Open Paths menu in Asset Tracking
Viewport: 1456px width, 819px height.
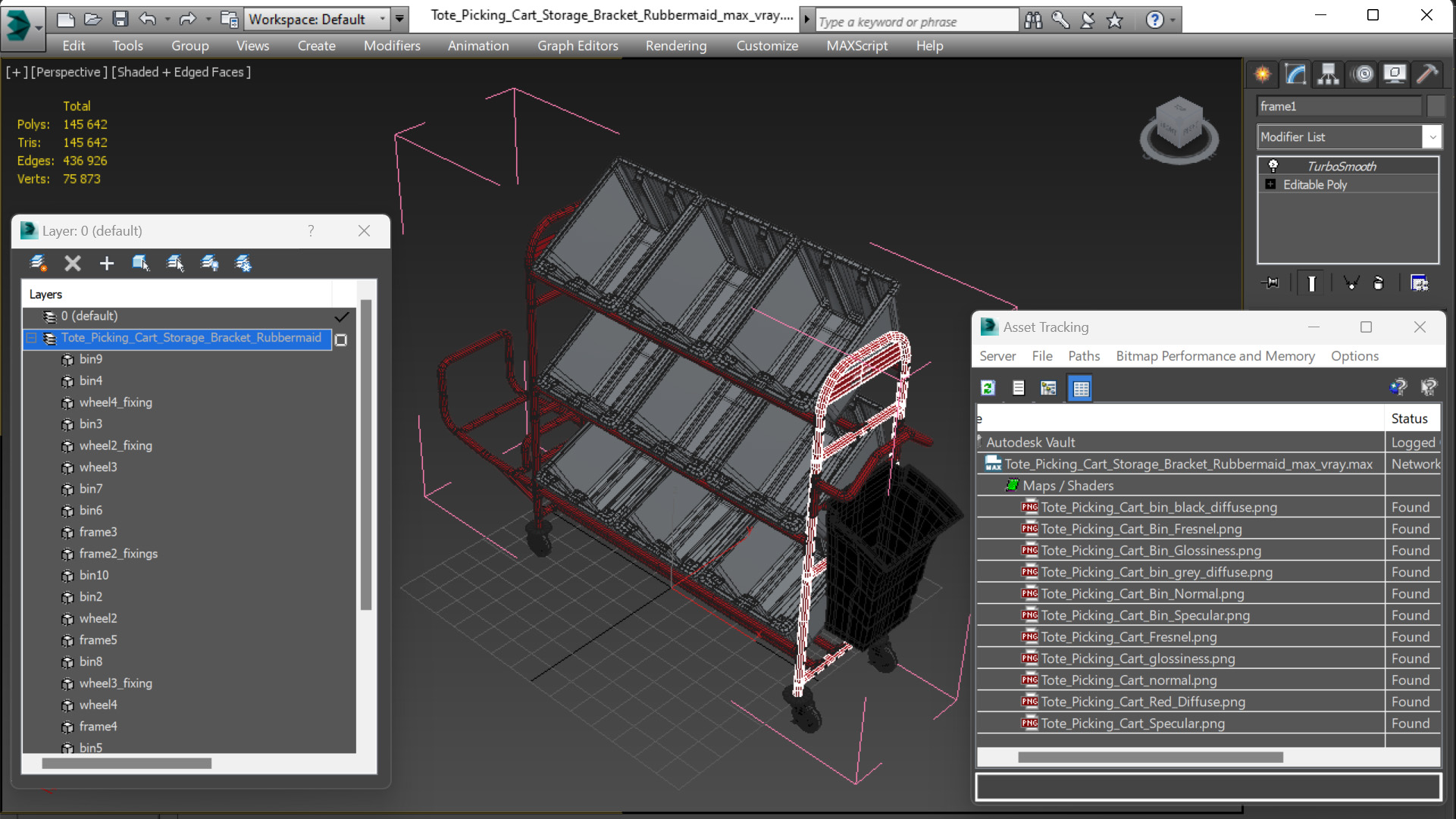1084,356
